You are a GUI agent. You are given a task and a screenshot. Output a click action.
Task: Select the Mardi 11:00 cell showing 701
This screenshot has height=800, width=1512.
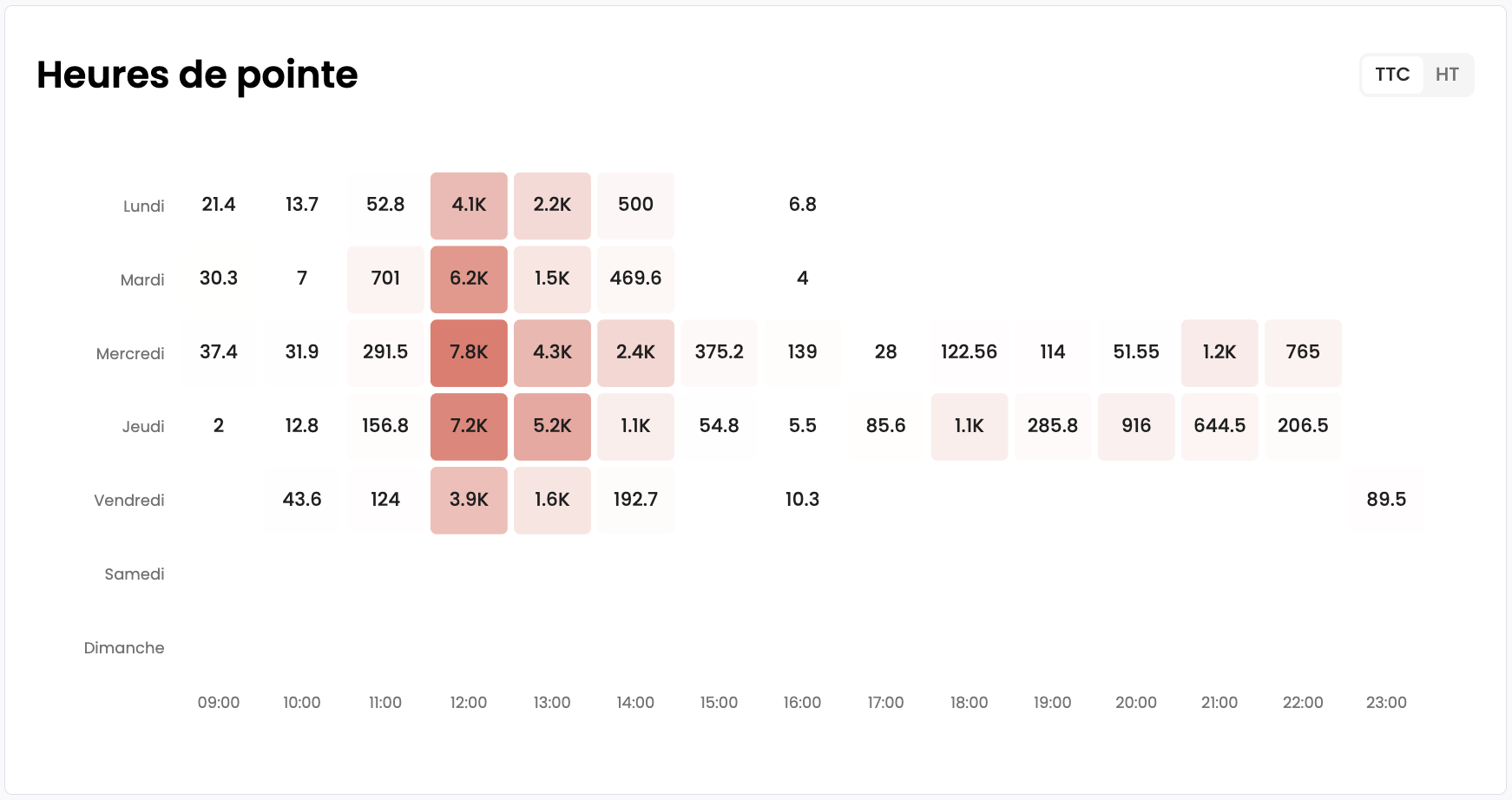pos(385,279)
